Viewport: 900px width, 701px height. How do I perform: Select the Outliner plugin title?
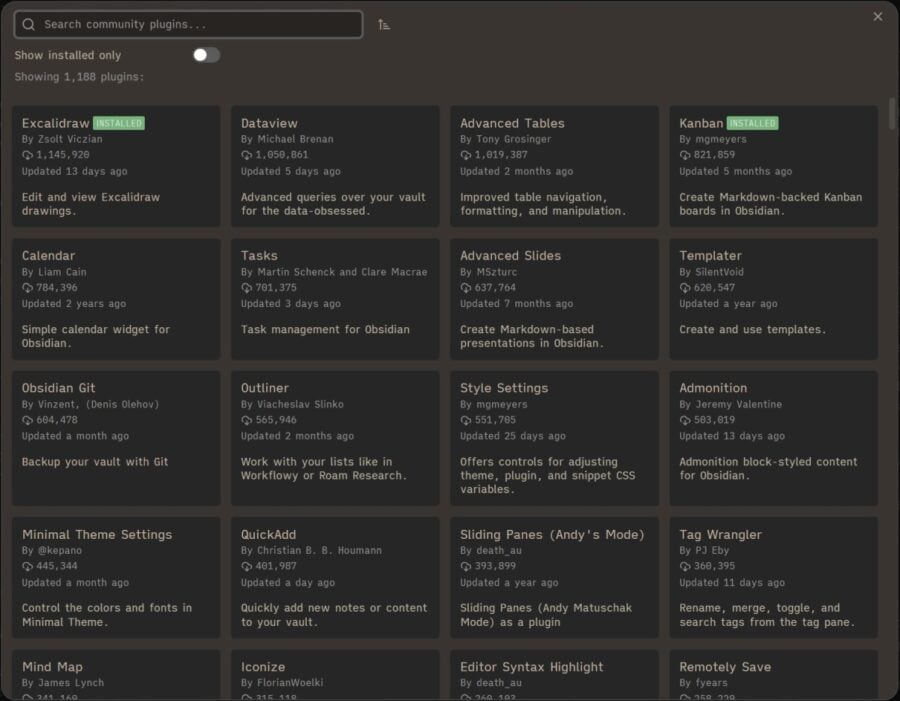tap(265, 388)
